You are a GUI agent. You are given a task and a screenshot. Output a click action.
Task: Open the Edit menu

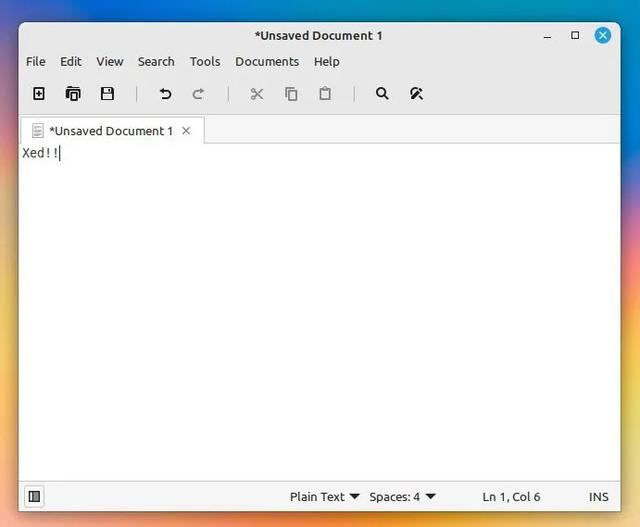tap(71, 62)
